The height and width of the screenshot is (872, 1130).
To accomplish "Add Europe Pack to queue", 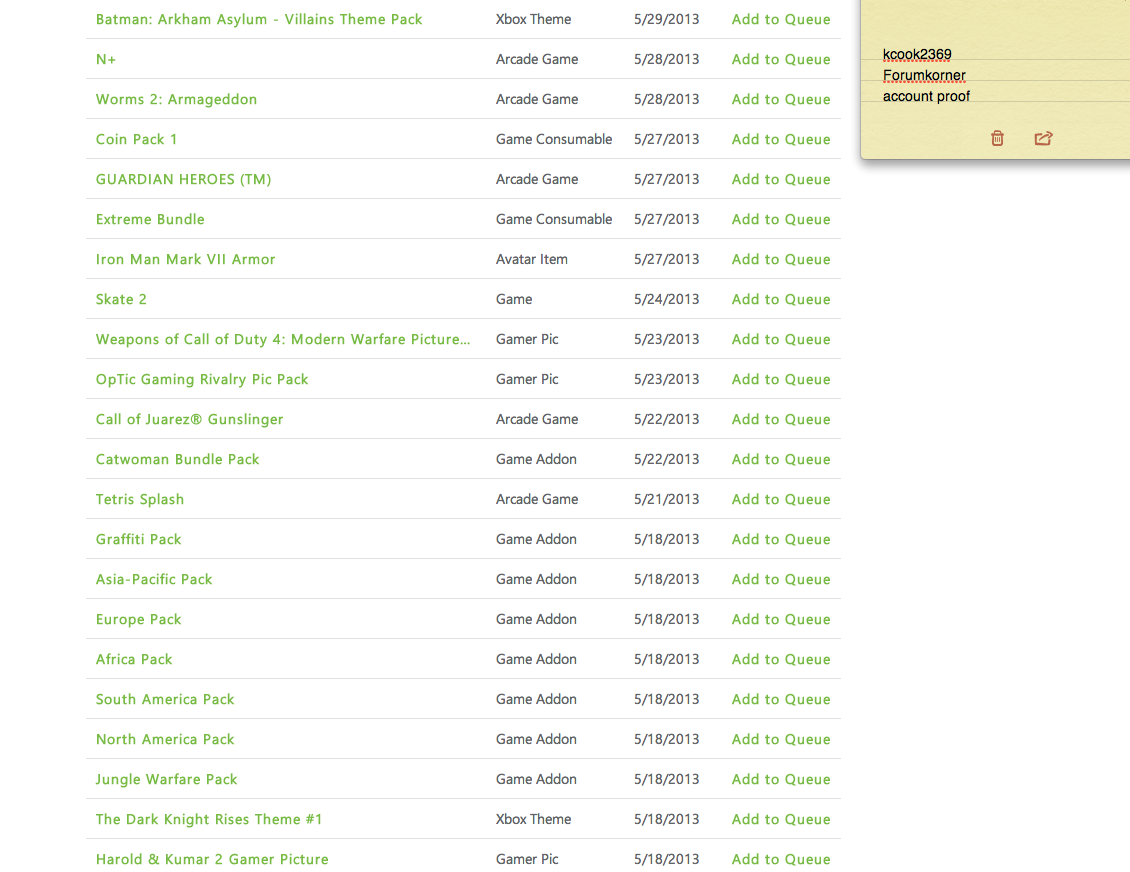I will pyautogui.click(x=781, y=619).
